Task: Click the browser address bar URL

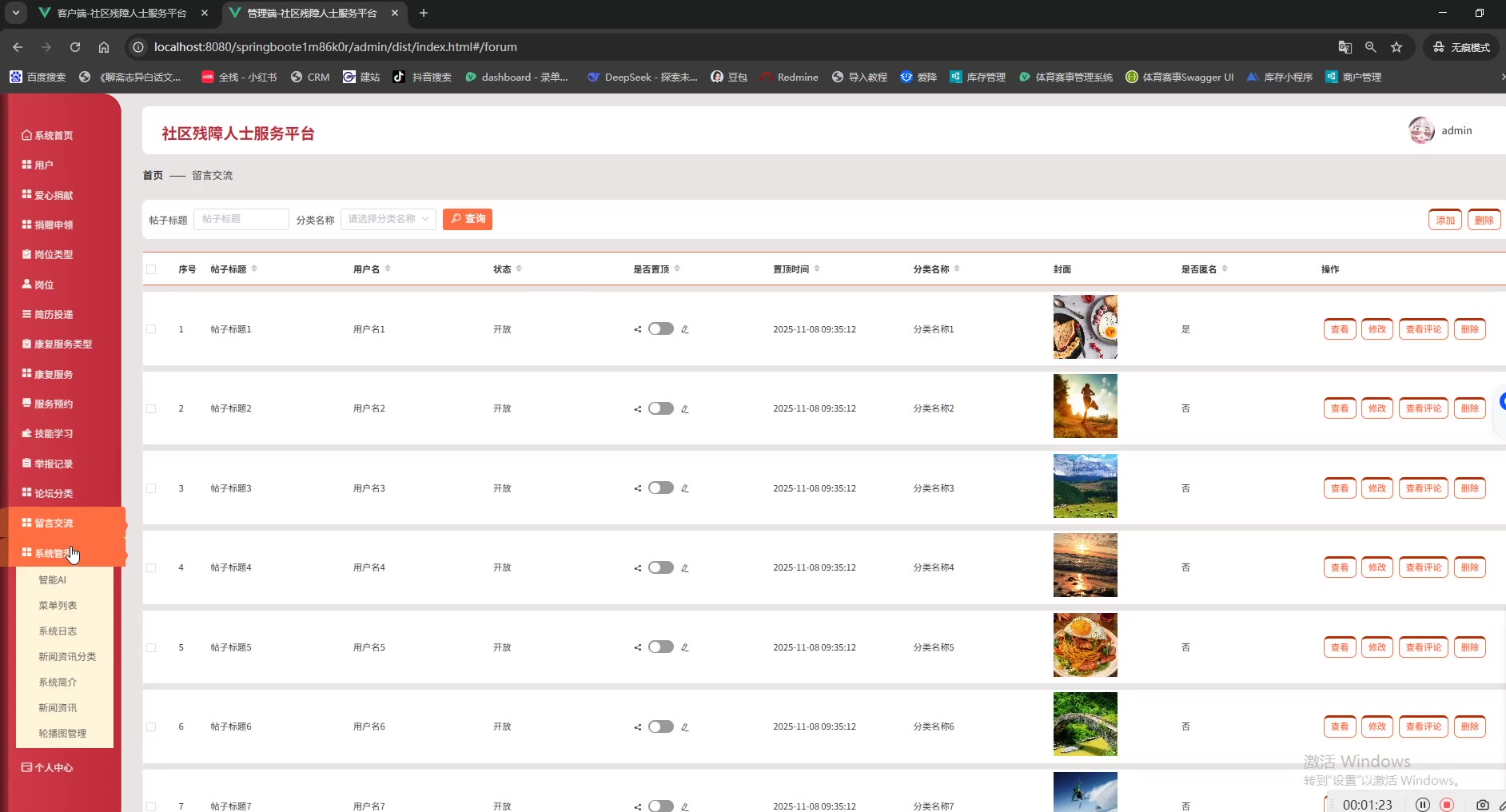Action: (335, 47)
